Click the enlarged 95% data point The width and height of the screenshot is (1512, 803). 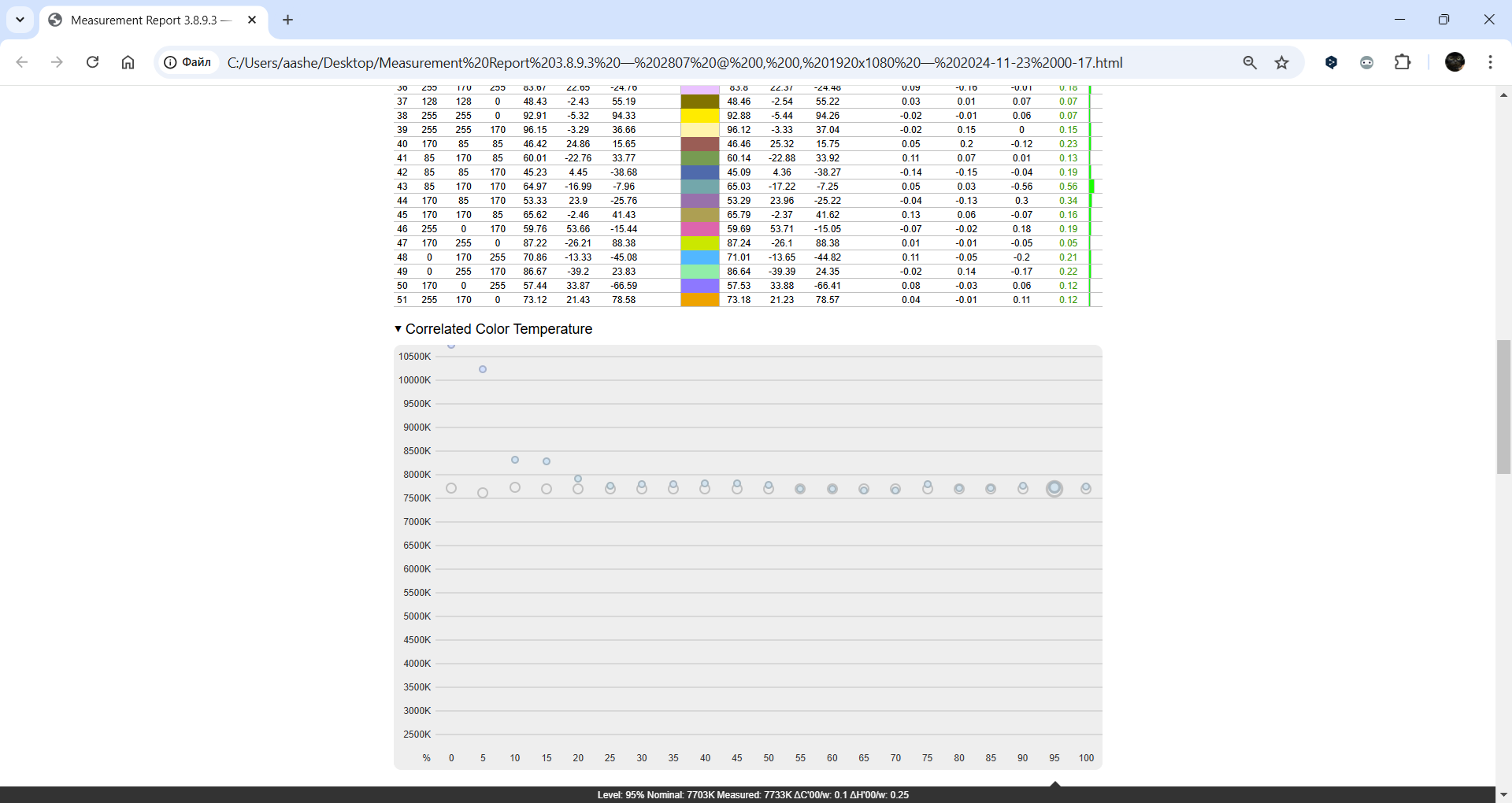pos(1054,489)
